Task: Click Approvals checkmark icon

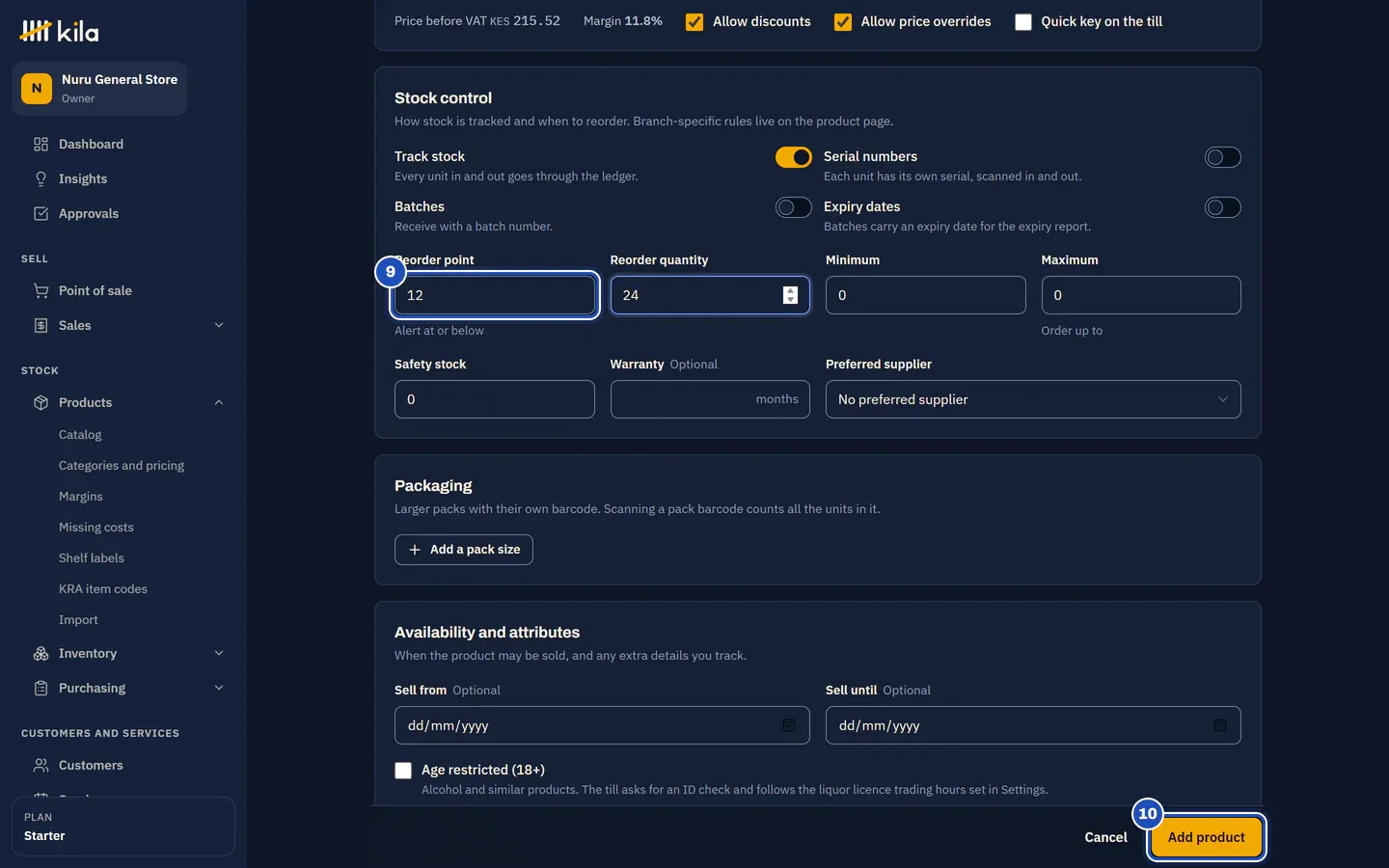Action: tap(41, 213)
